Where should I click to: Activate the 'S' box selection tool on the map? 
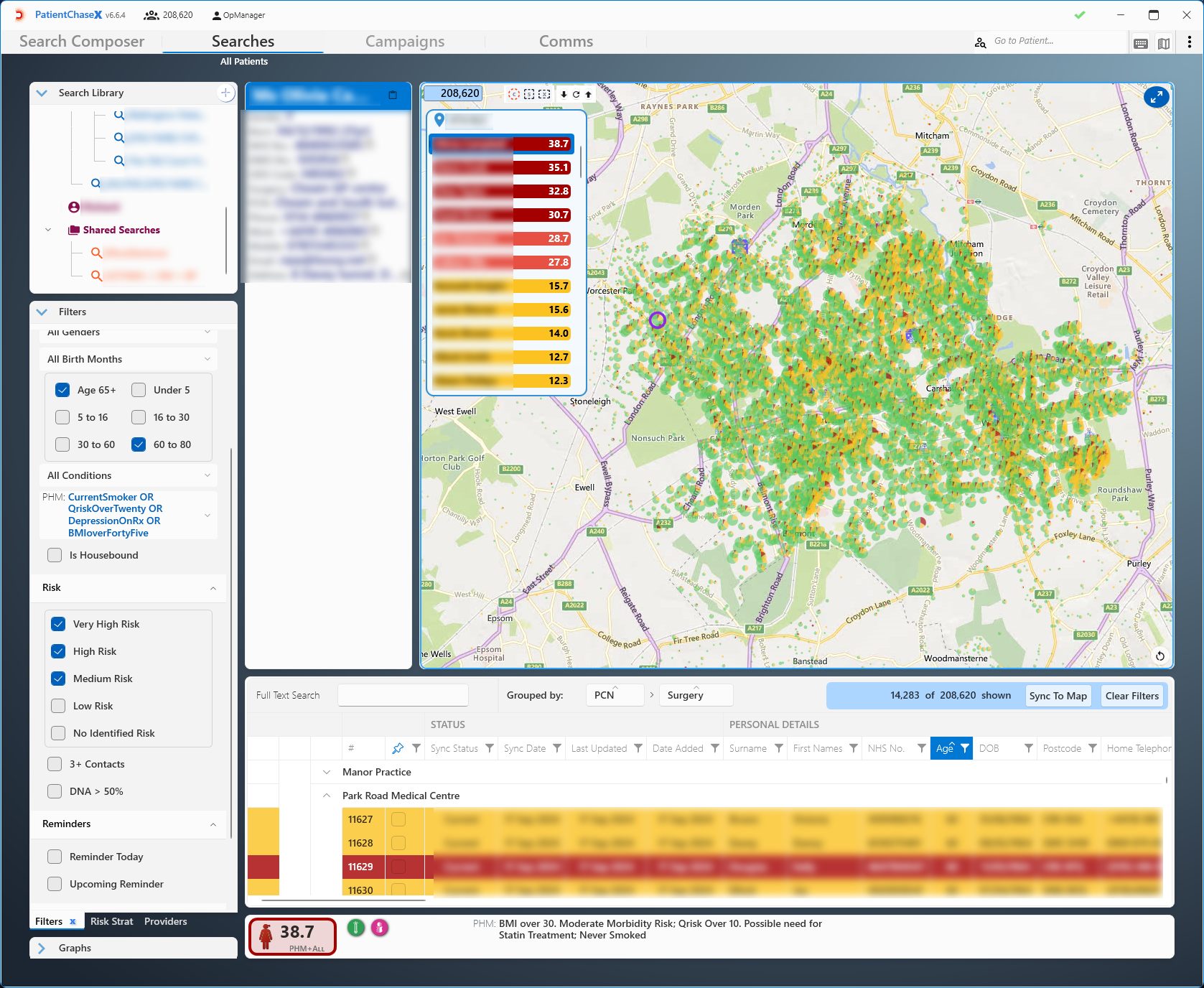click(529, 93)
